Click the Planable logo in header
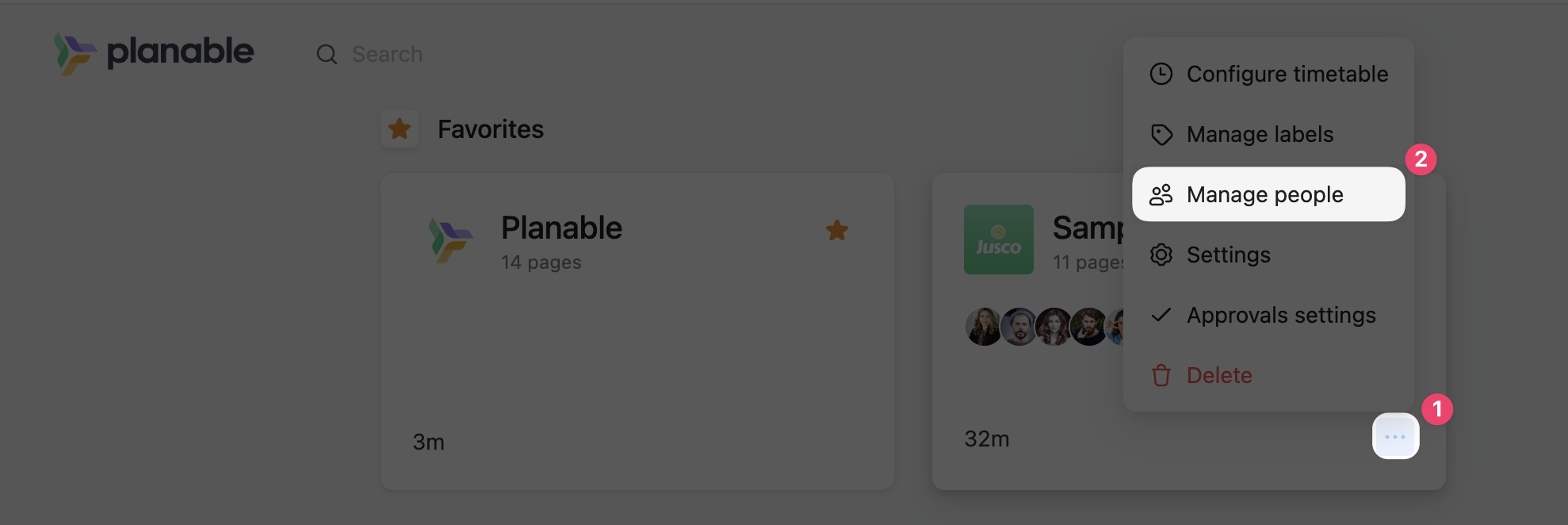This screenshot has height=525, width=1568. (154, 52)
